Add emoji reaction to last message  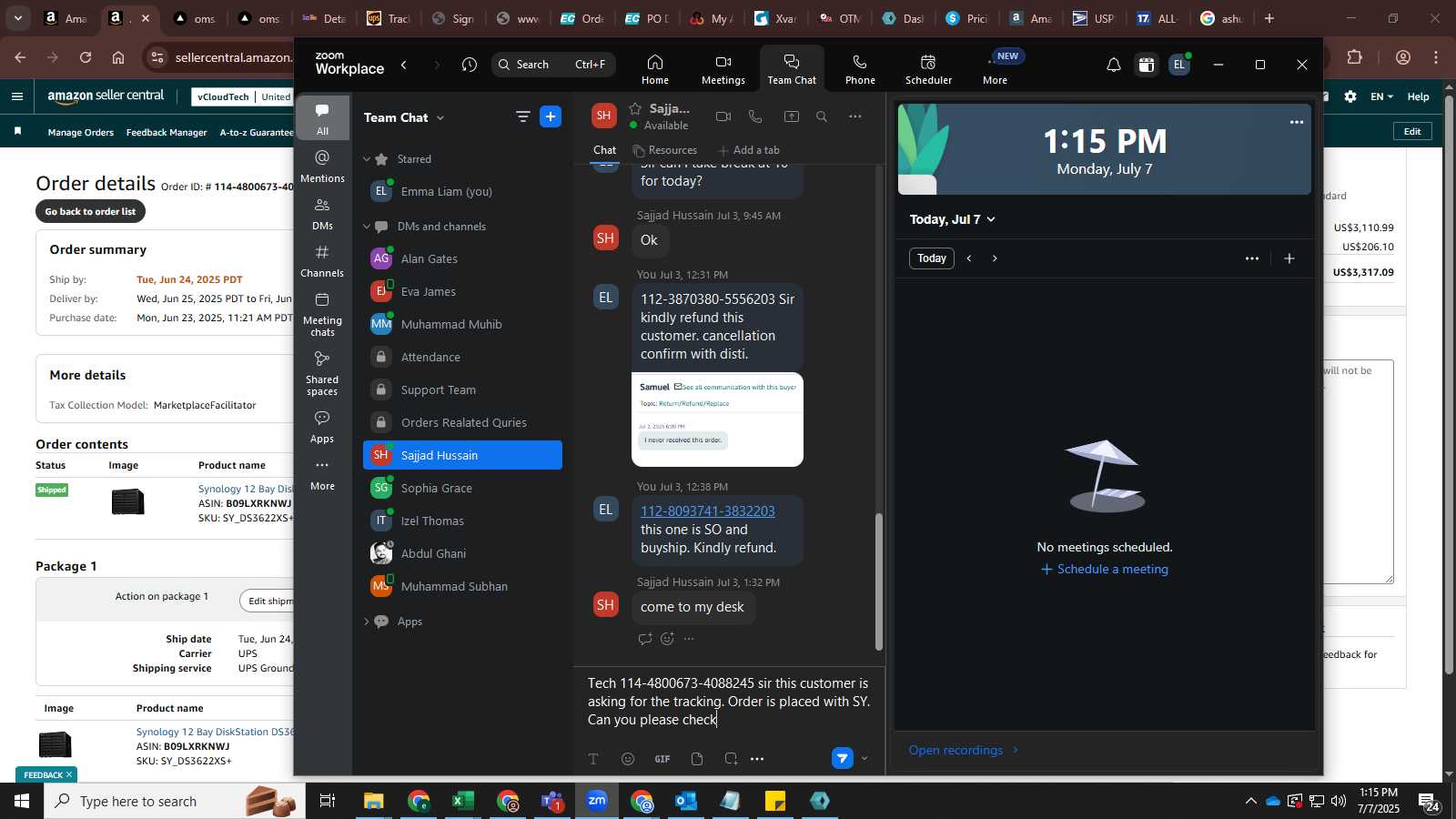point(667,639)
